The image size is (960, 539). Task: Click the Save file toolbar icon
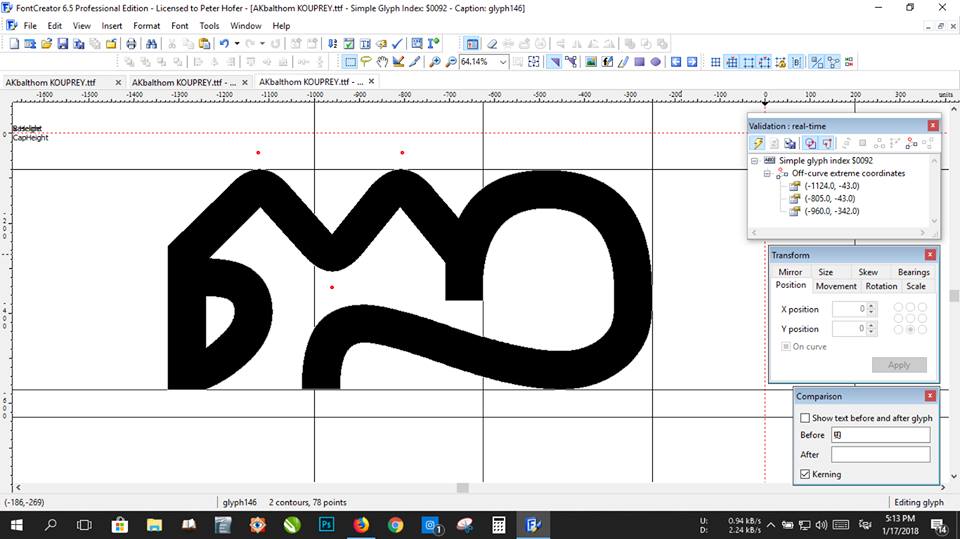tap(62, 44)
